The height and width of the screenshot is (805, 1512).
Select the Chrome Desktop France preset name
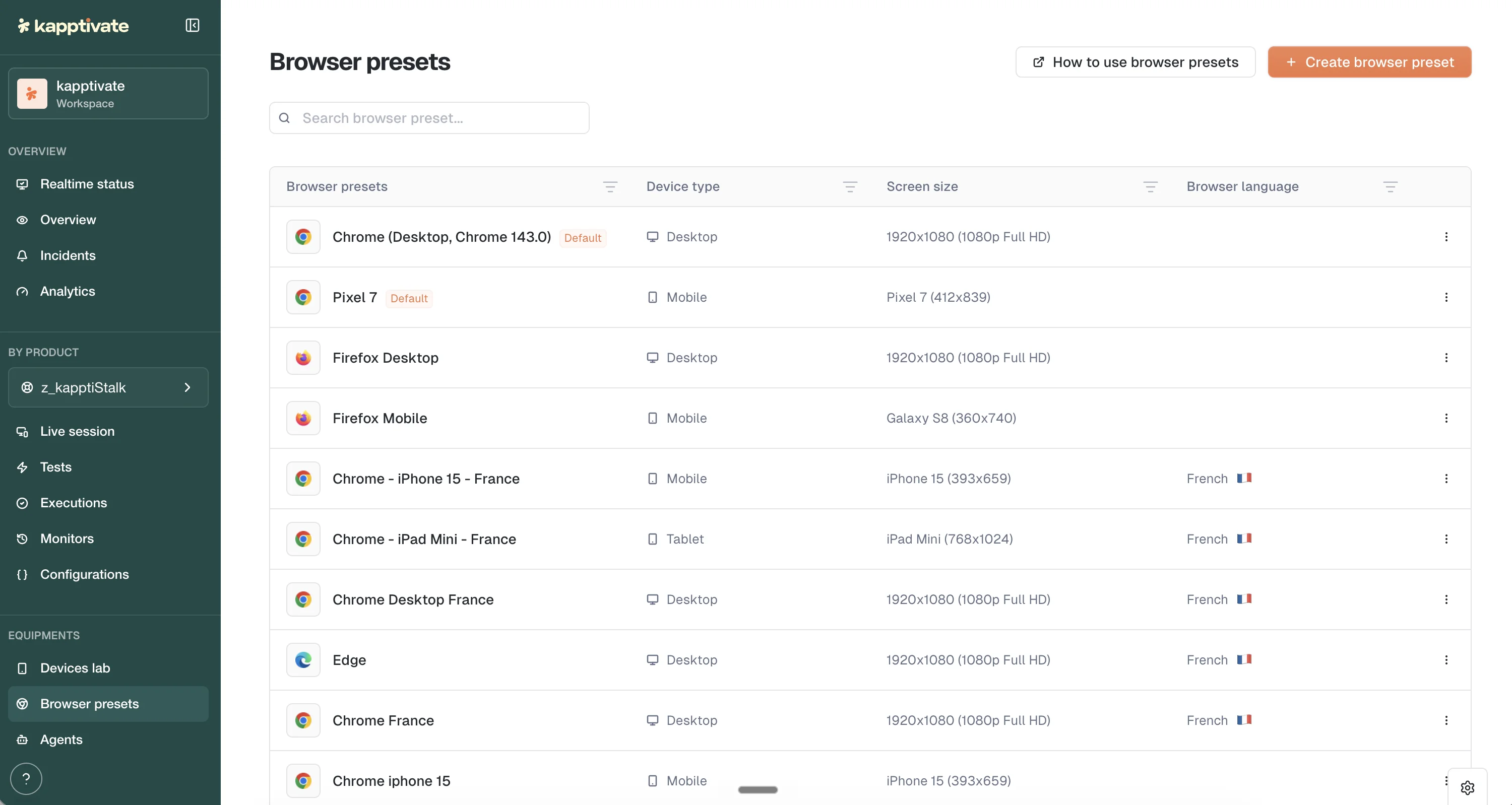click(x=413, y=599)
